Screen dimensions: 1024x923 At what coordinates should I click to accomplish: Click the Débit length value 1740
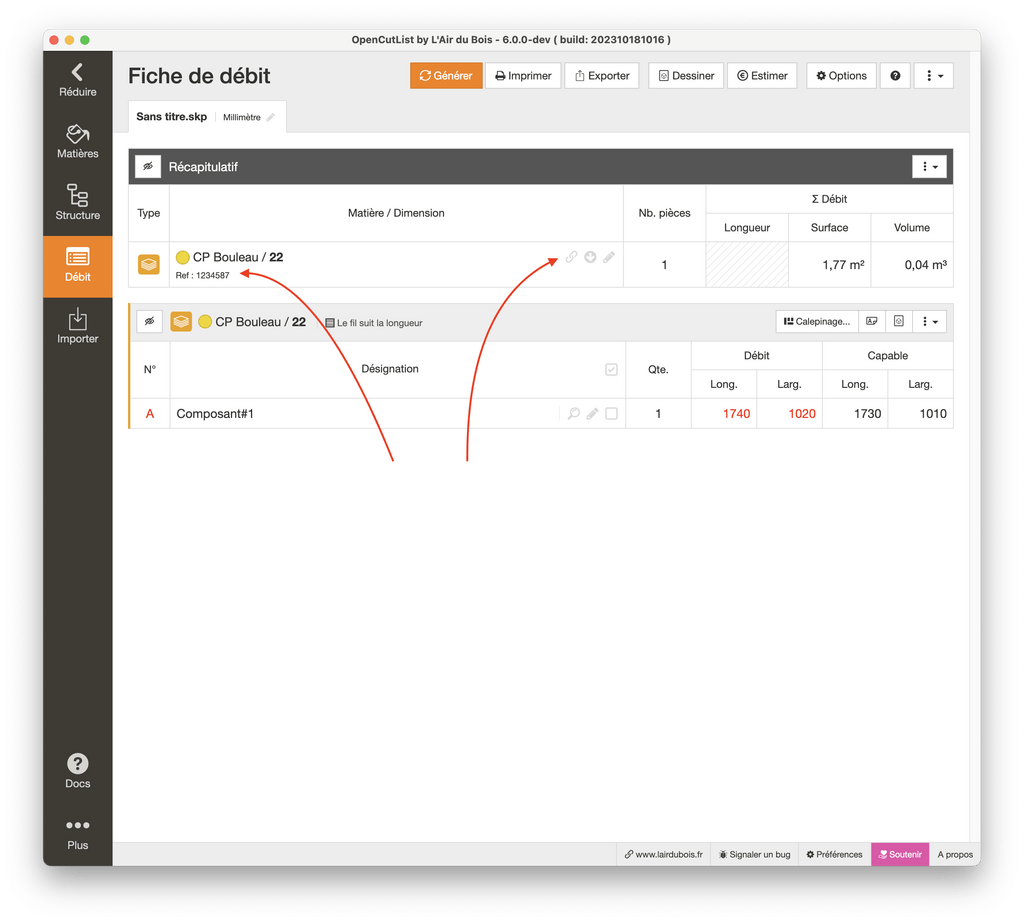736,413
